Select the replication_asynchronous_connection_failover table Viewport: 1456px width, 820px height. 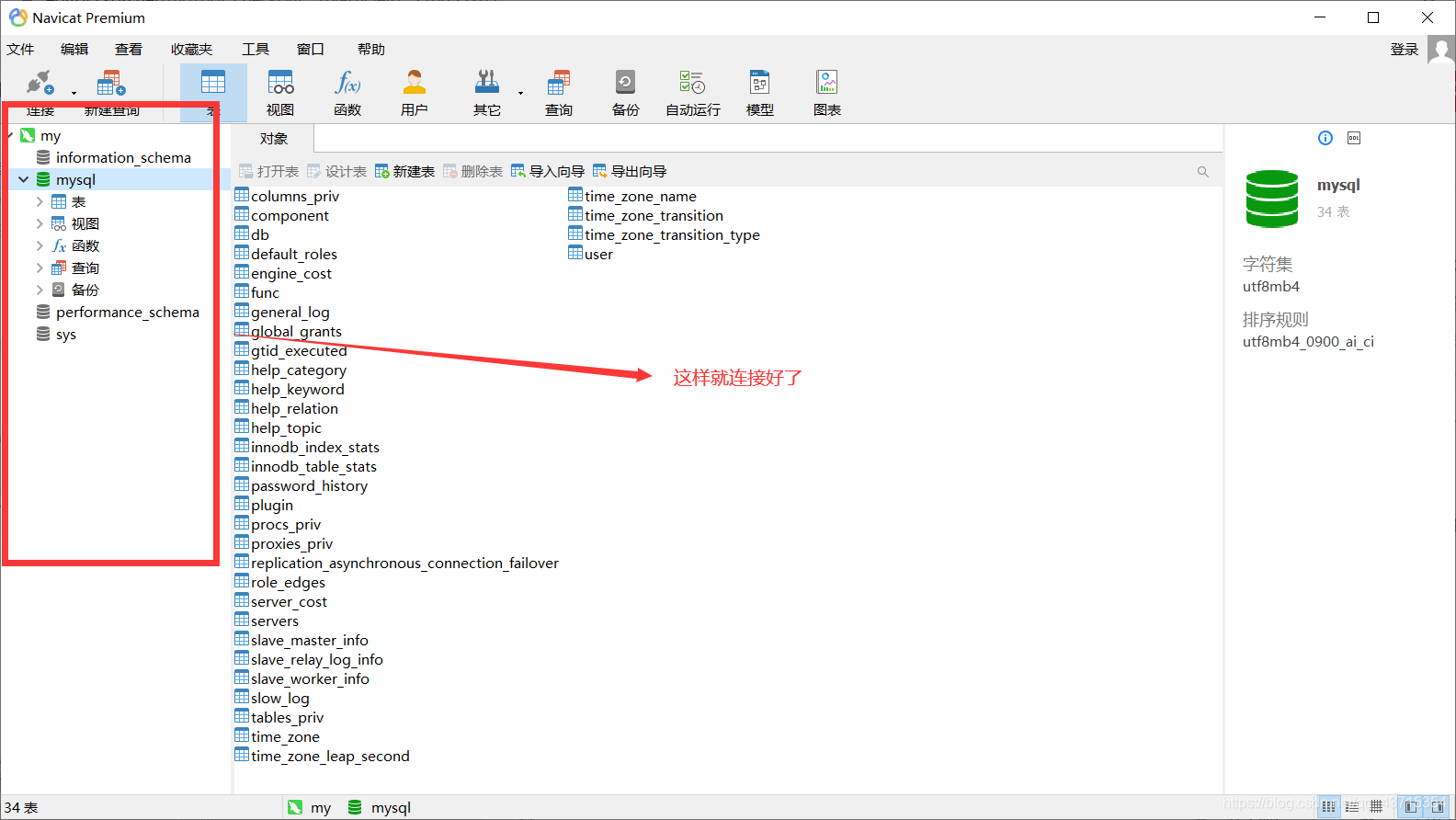[x=404, y=563]
